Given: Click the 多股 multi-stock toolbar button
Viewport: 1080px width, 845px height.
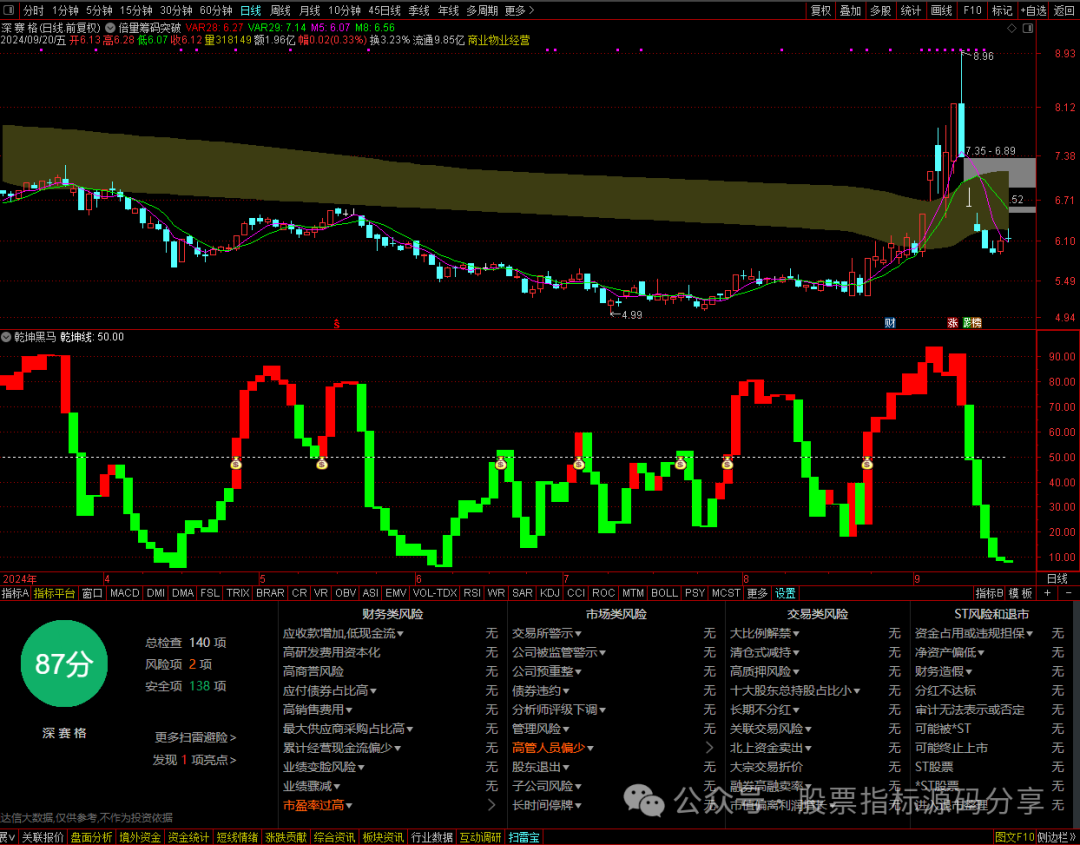Looking at the screenshot, I should click(881, 10).
